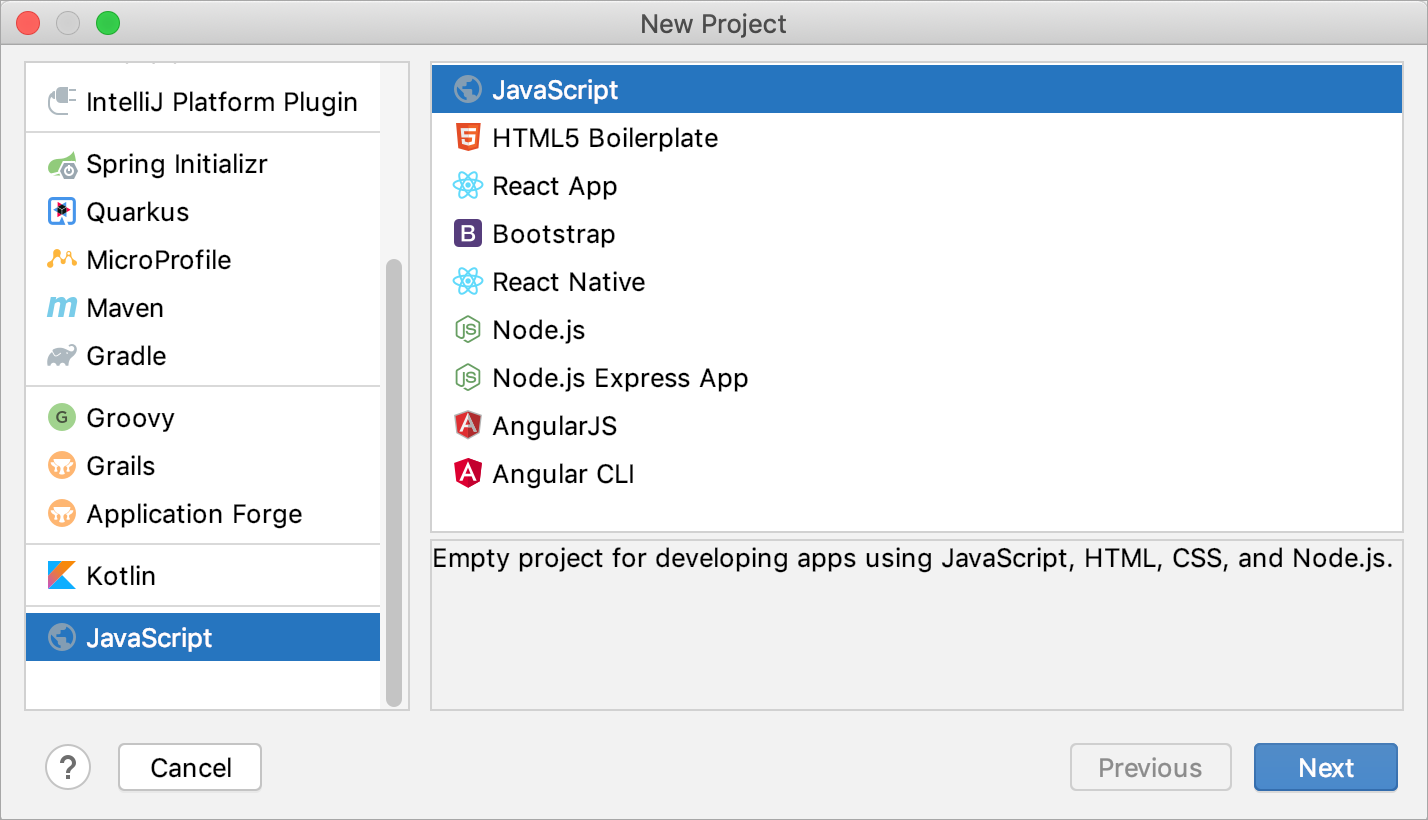Proceed with the Next button

[x=1326, y=767]
